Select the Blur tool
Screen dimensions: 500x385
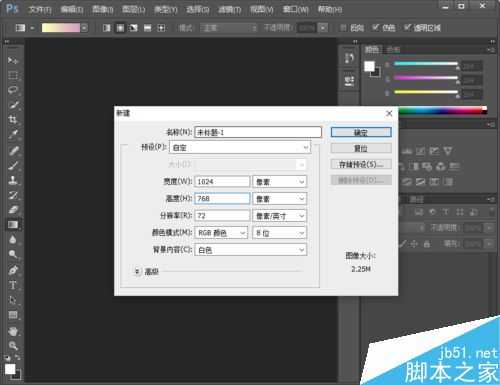(x=13, y=240)
